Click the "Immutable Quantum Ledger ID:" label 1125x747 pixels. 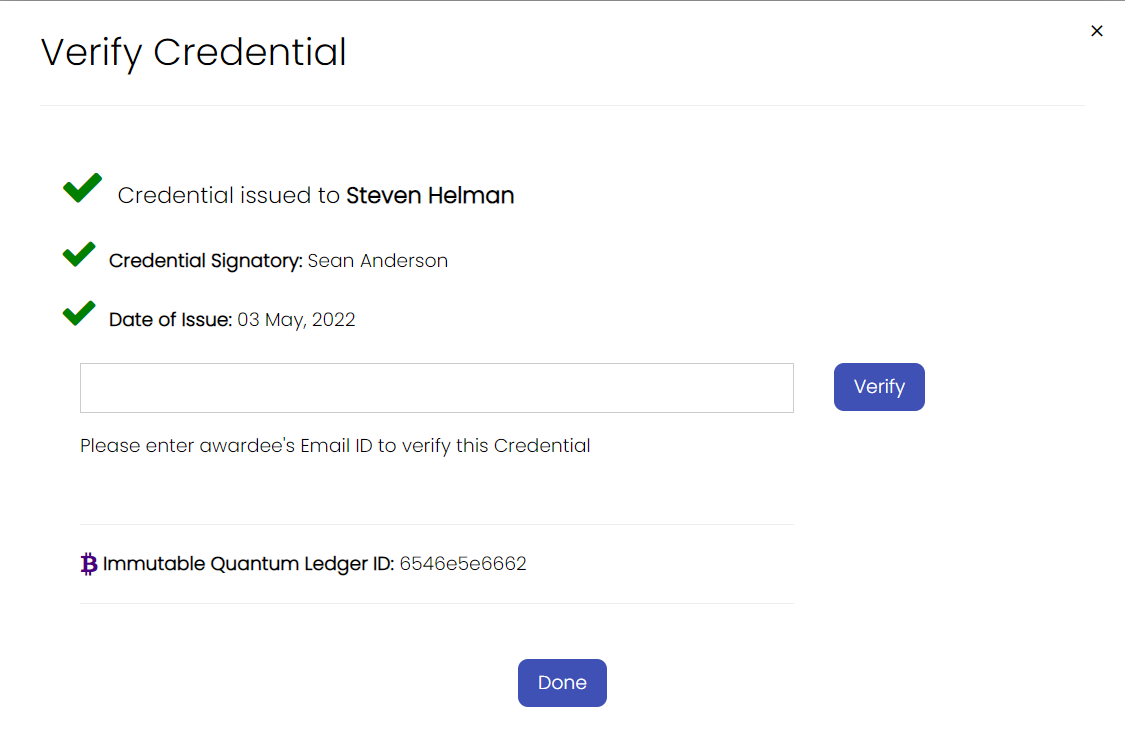pyautogui.click(x=248, y=563)
